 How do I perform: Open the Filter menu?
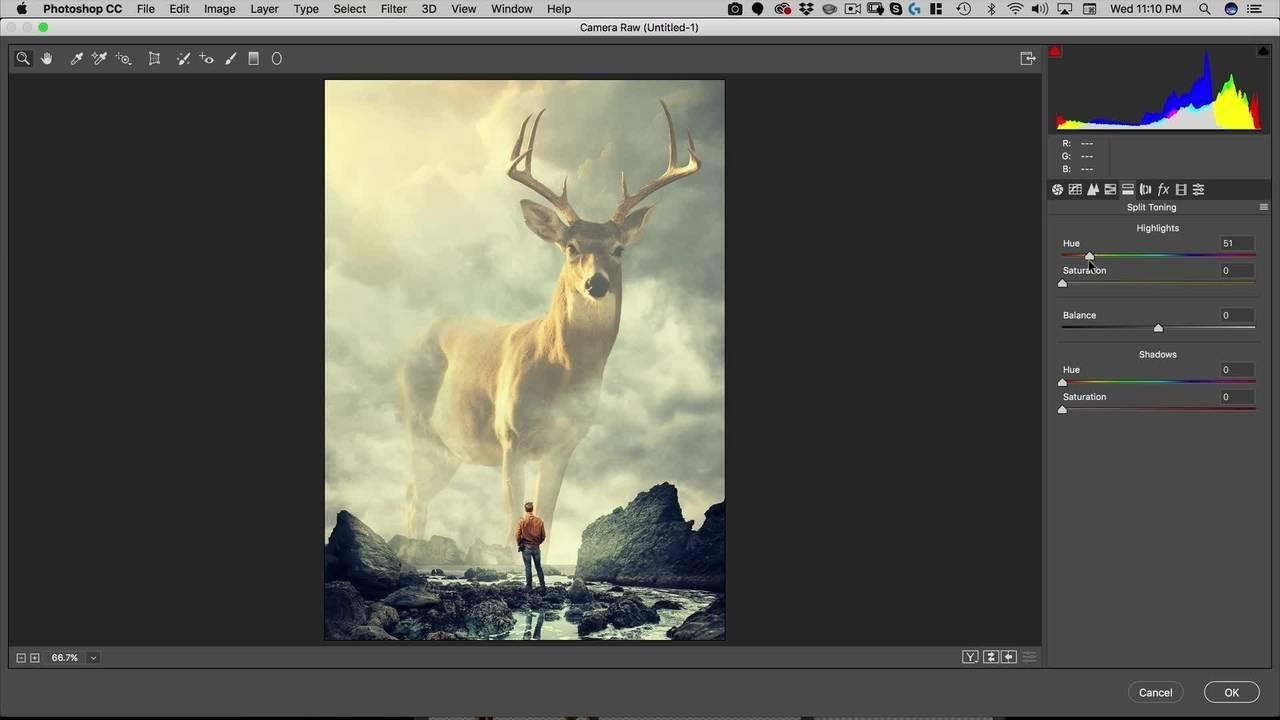pos(393,9)
